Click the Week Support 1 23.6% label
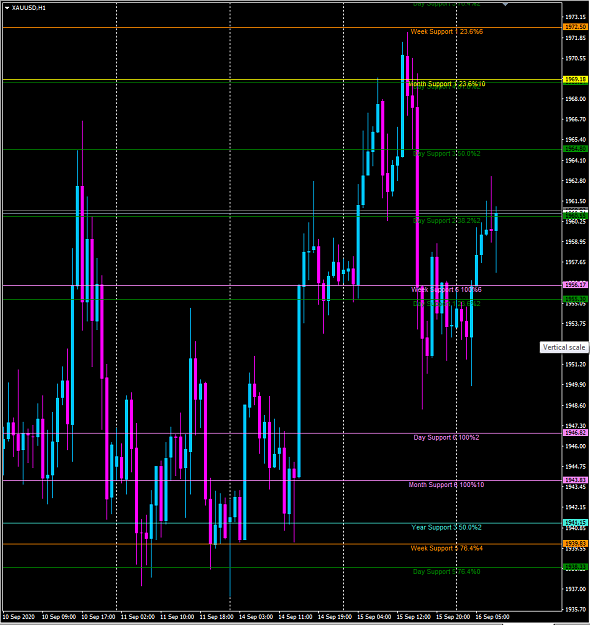The height and width of the screenshot is (625, 590). (446, 32)
